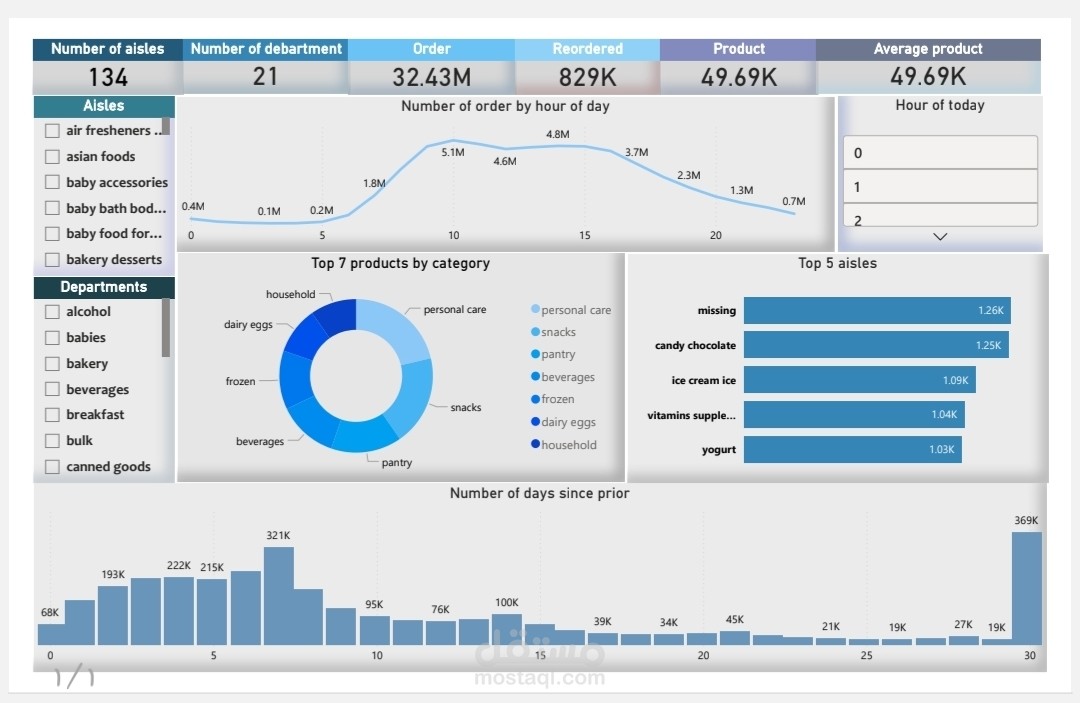Check the asian foods aisle checkbox
This screenshot has height=703, width=1080.
click(x=52, y=156)
